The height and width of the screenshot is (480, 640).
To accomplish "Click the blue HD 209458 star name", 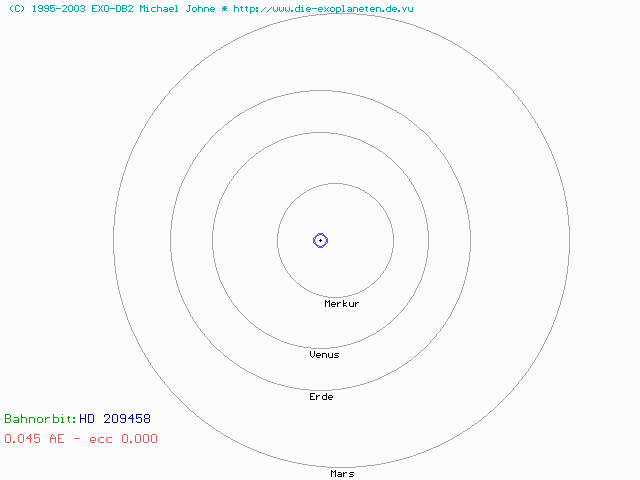I will click(115, 419).
